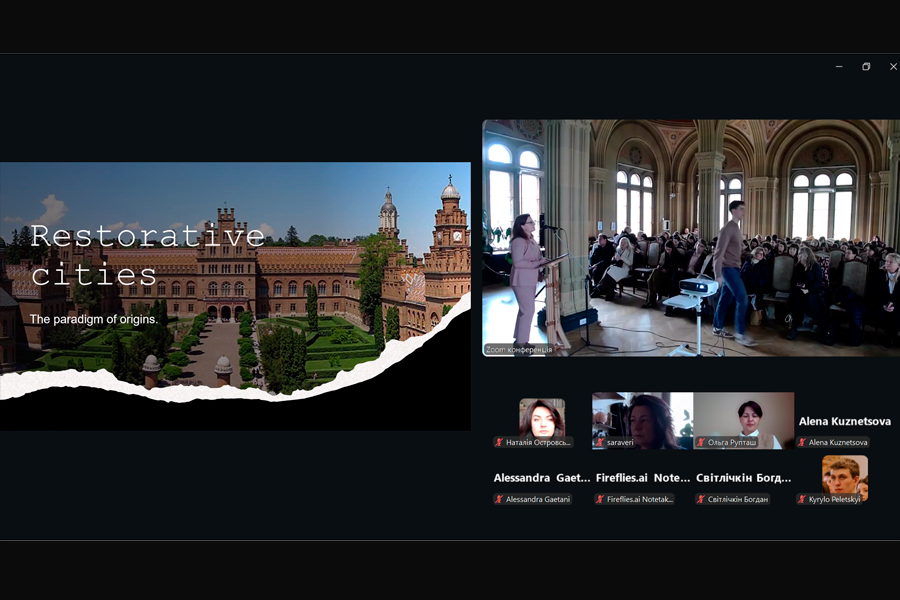Click muted mic icon beside Fireflies.ai Notetaker label
The height and width of the screenshot is (600, 900).
pyautogui.click(x=600, y=499)
